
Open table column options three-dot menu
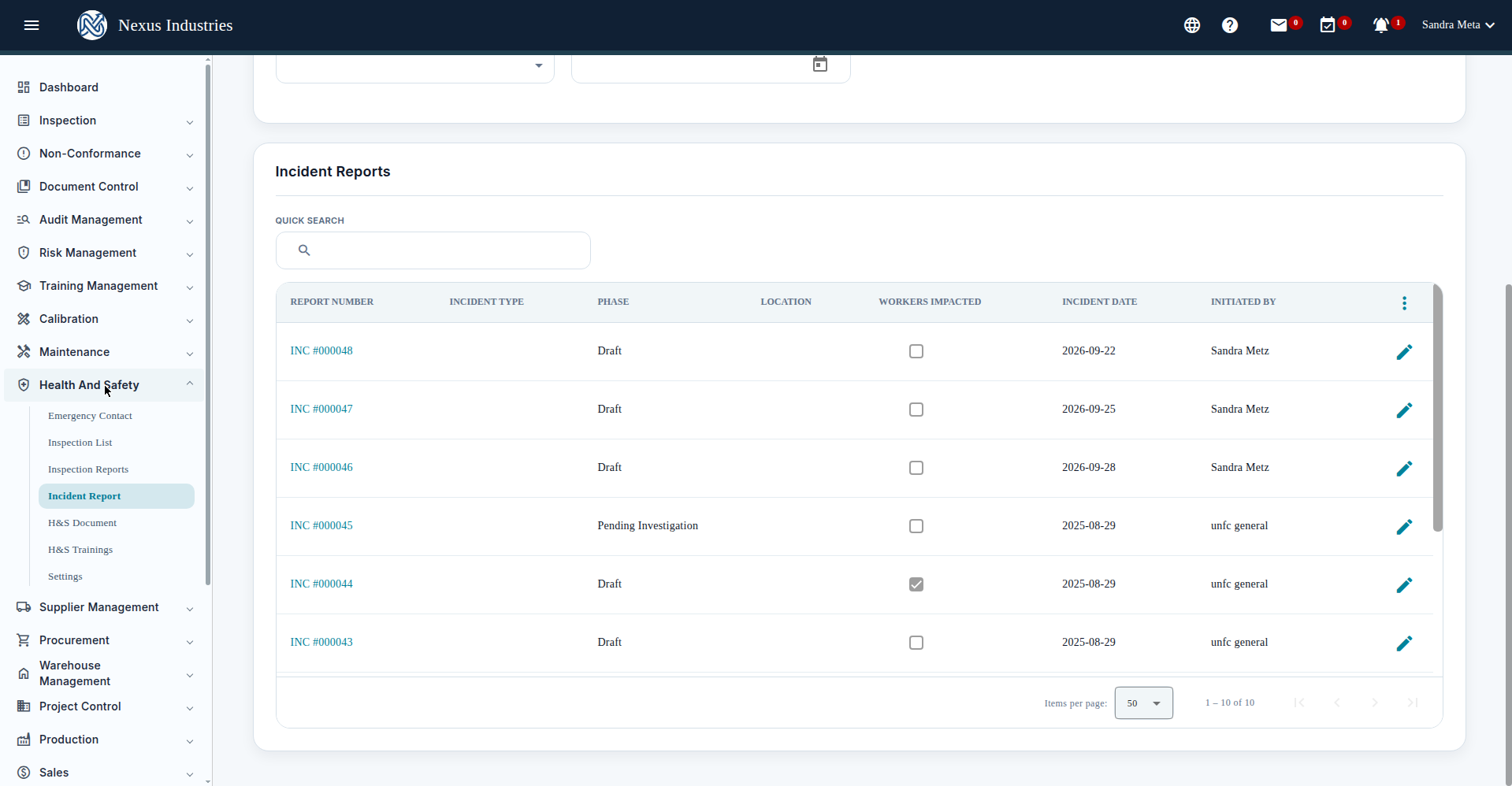(x=1404, y=303)
